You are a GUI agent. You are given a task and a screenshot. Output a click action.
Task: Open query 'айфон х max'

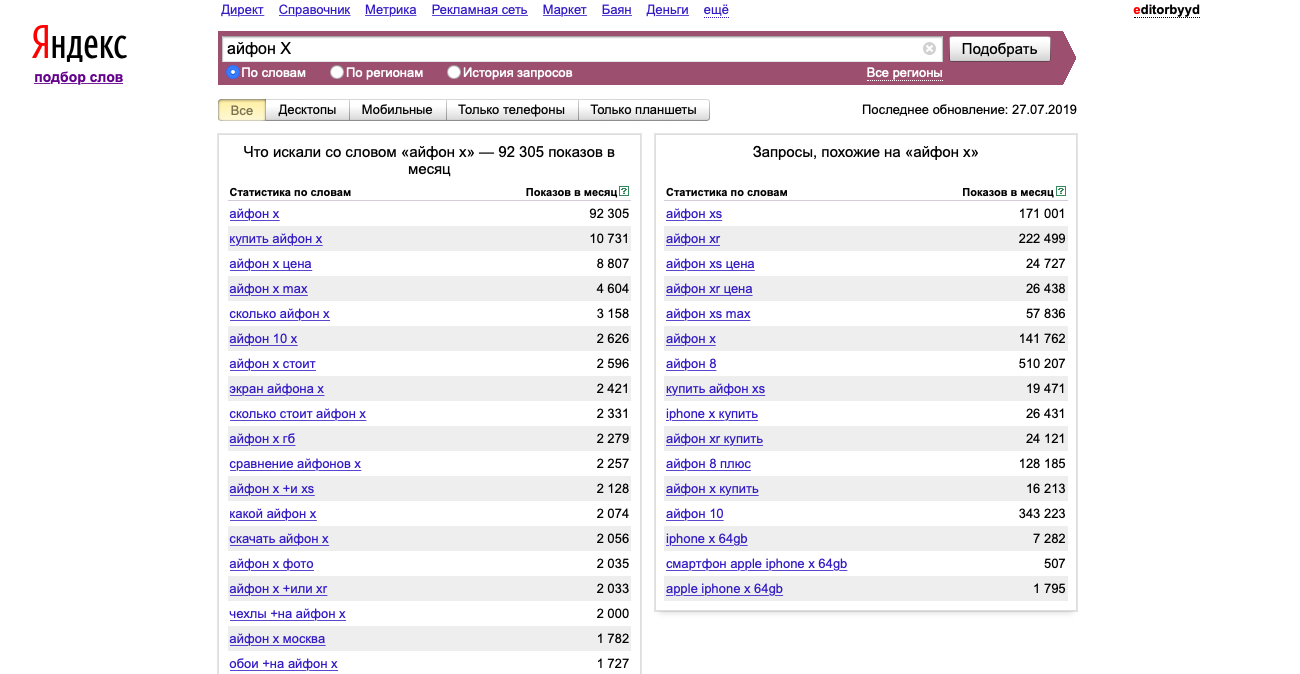(x=268, y=289)
